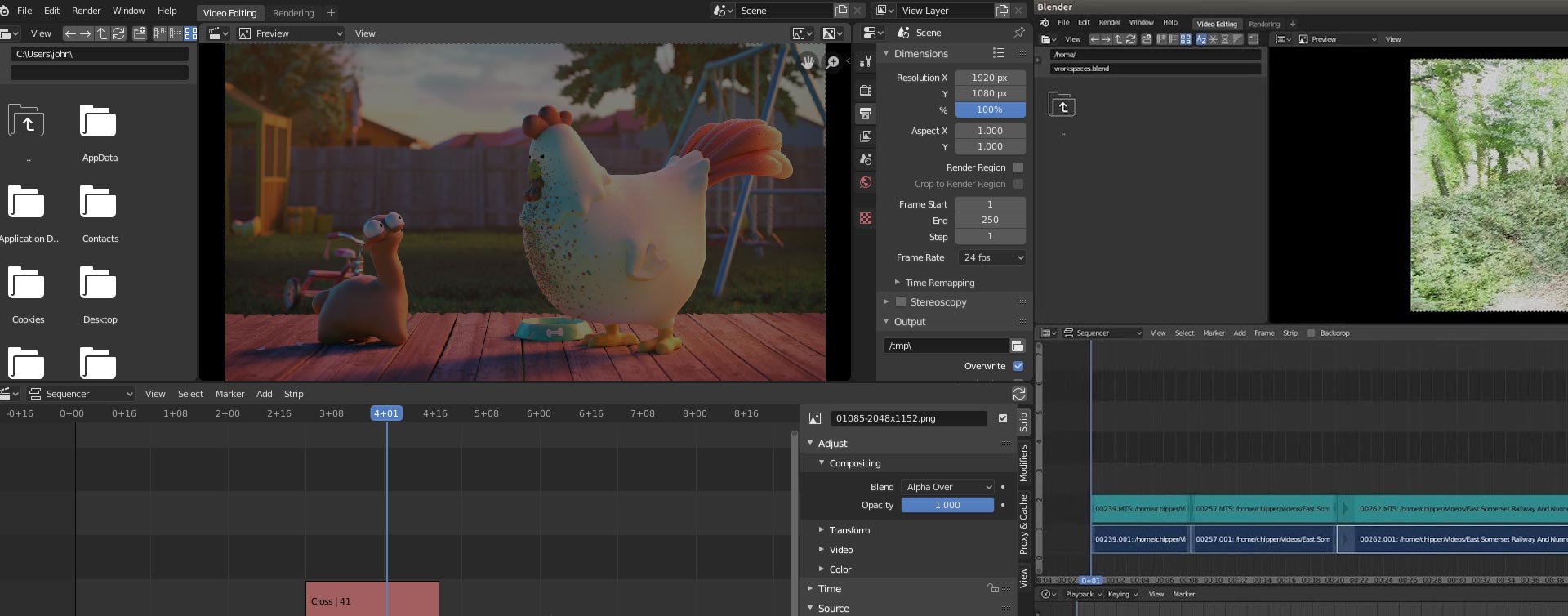This screenshot has width=1568, height=616.
Task: Select thumbnail display mode in left browser
Action: click(191, 33)
